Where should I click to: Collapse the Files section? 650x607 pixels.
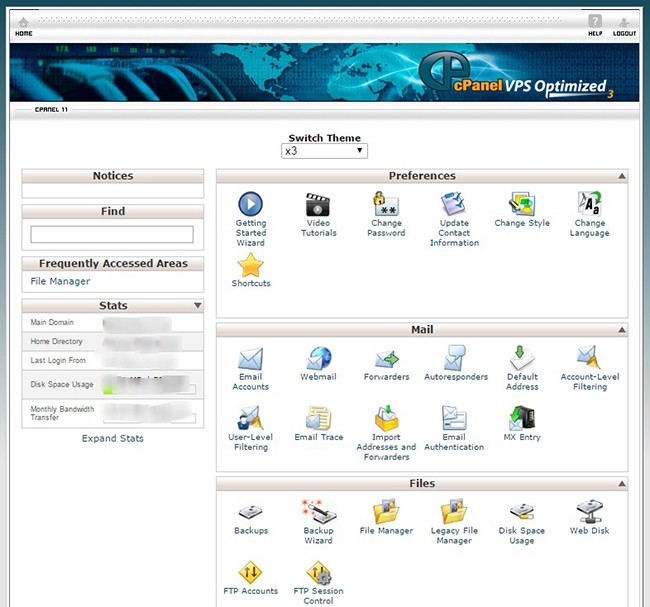coord(622,484)
